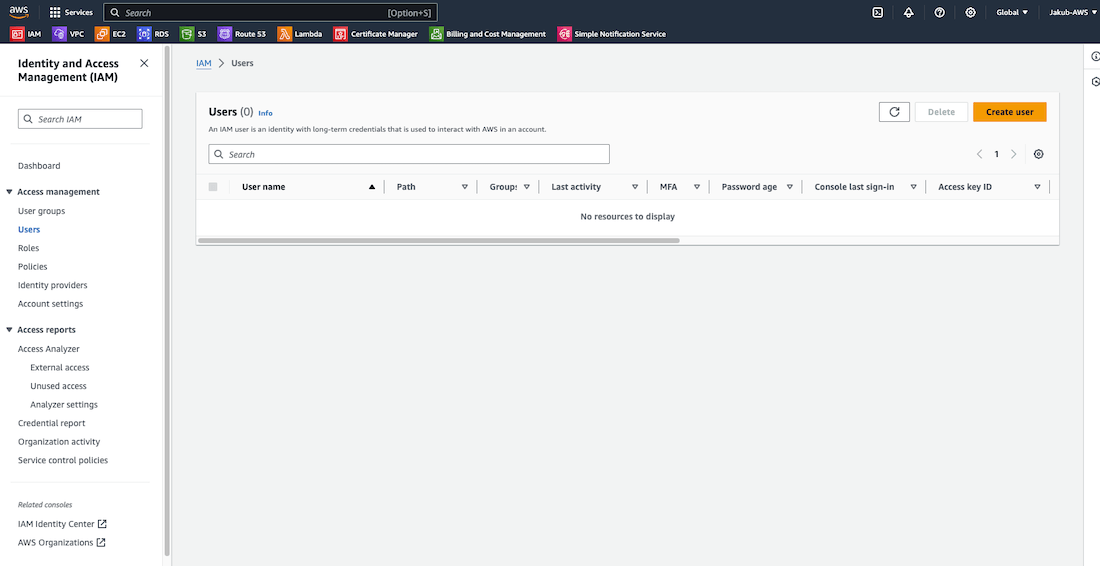
Task: Open the notifications bell
Action: [x=908, y=13]
